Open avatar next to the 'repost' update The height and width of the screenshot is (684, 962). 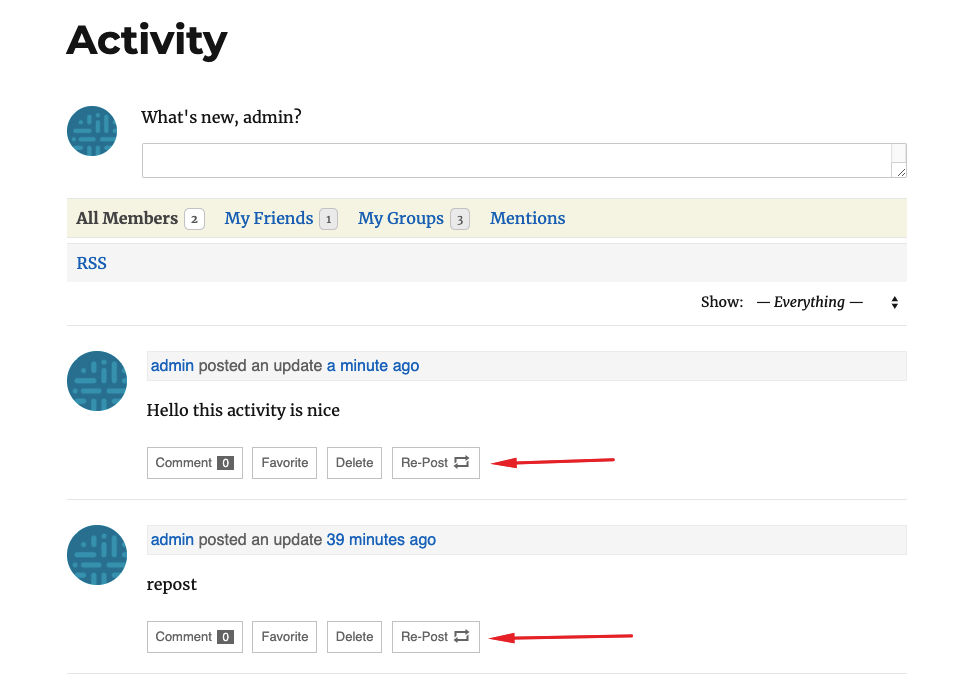point(97,555)
